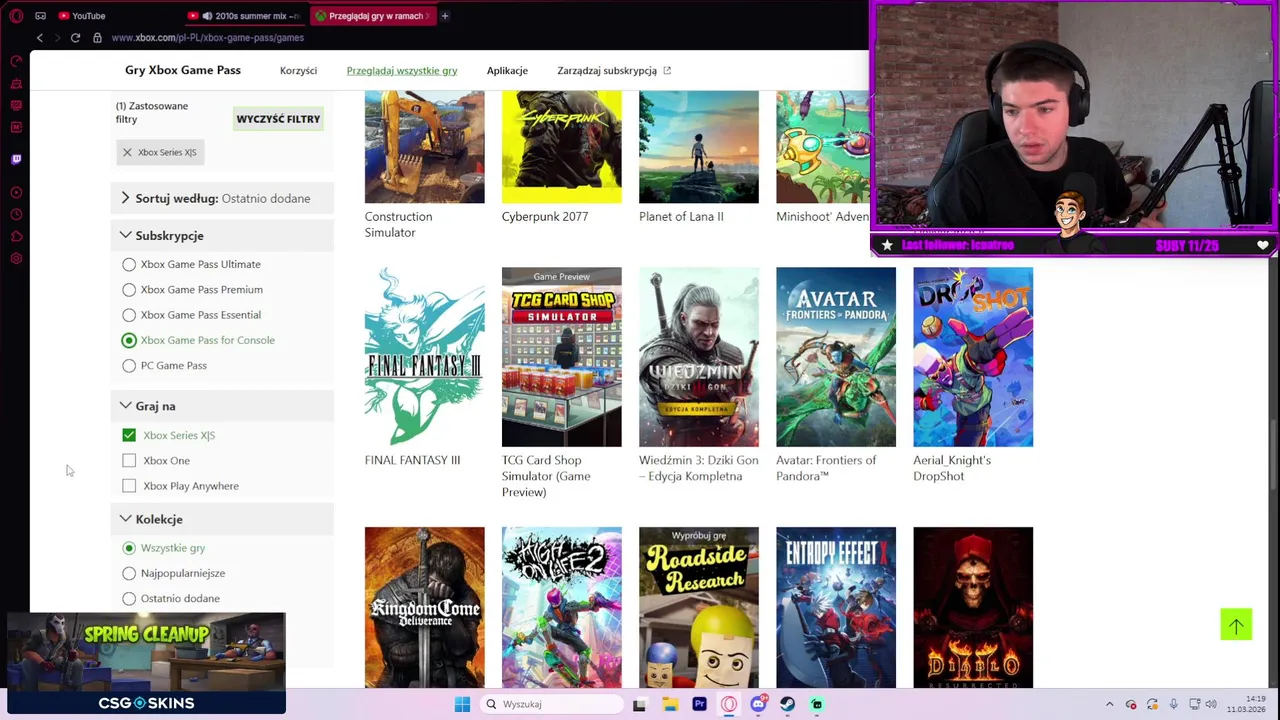The height and width of the screenshot is (720, 1280).
Task: Open volume speaker icon in system tray
Action: pos(1211,704)
